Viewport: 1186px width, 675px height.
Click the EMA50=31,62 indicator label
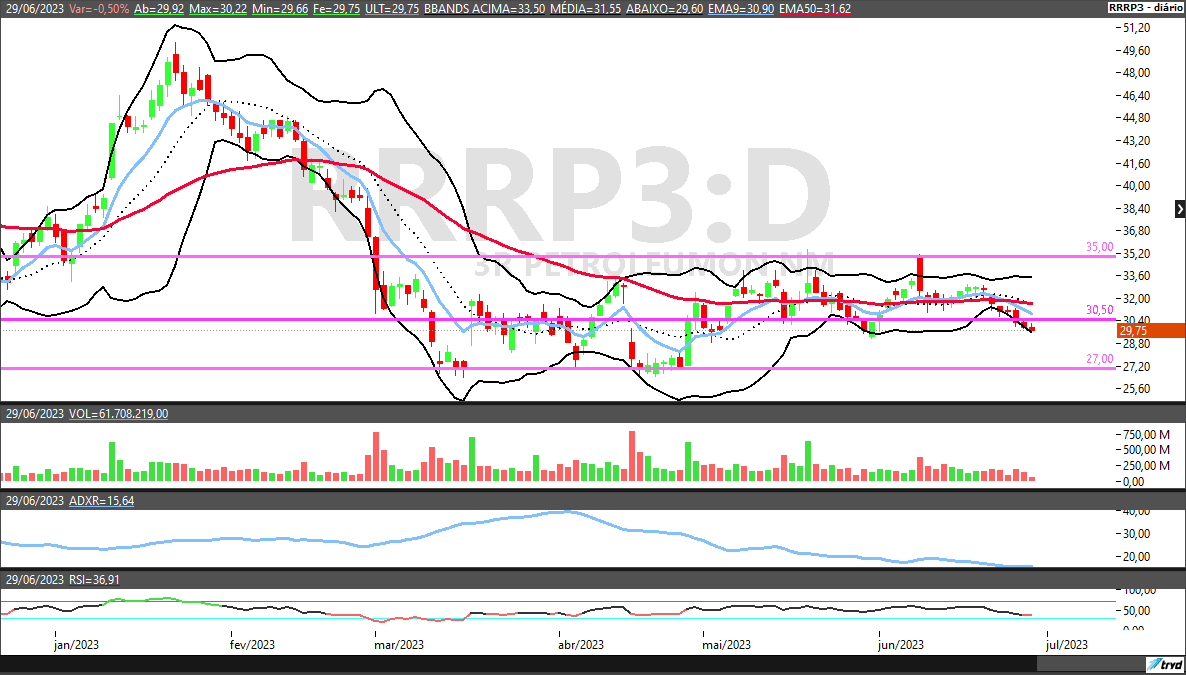pos(813,7)
